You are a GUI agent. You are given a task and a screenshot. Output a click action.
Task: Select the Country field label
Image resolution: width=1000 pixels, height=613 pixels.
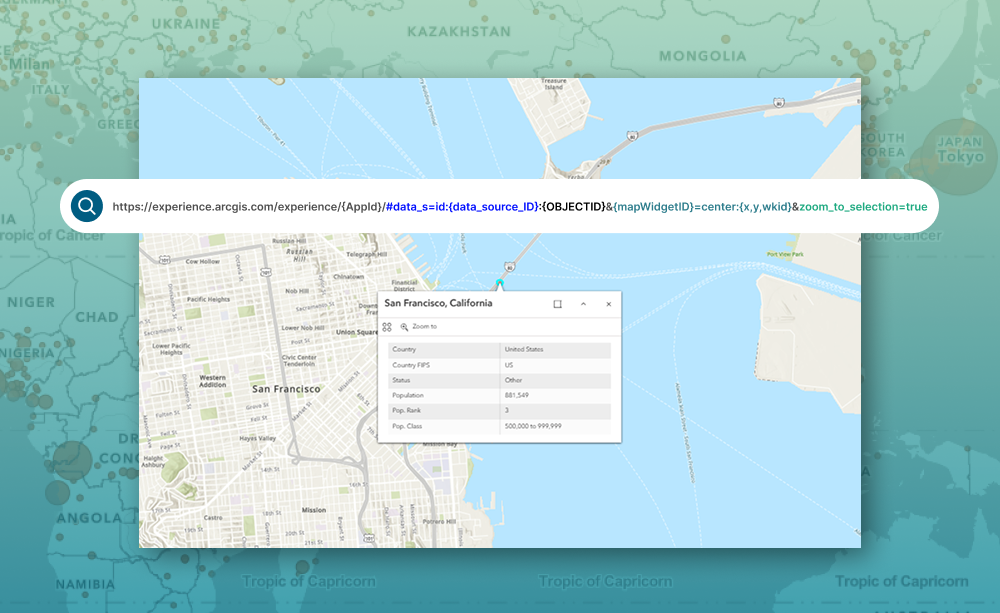(x=404, y=350)
